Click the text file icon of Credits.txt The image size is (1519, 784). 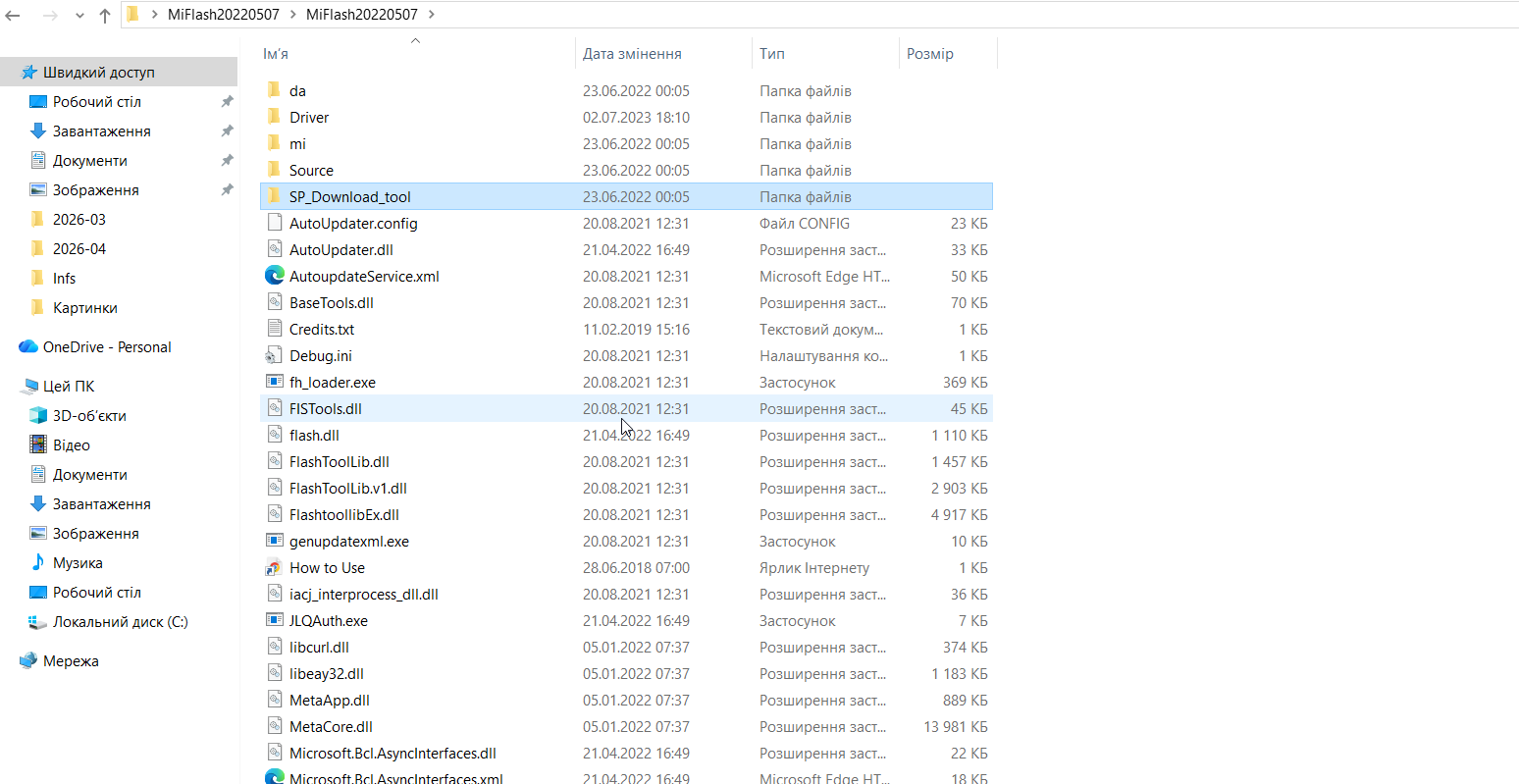click(275, 329)
